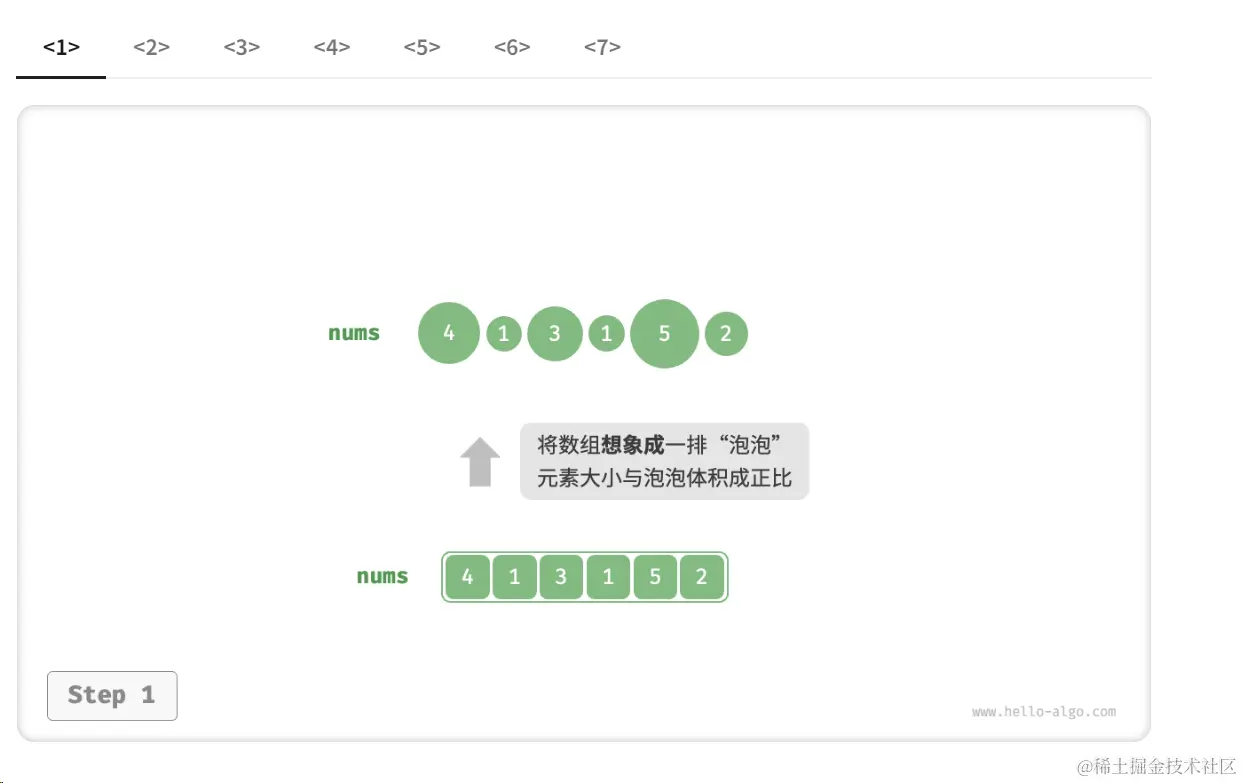This screenshot has width=1243, height=783.
Task: Open step tab <7>
Action: [x=601, y=47]
